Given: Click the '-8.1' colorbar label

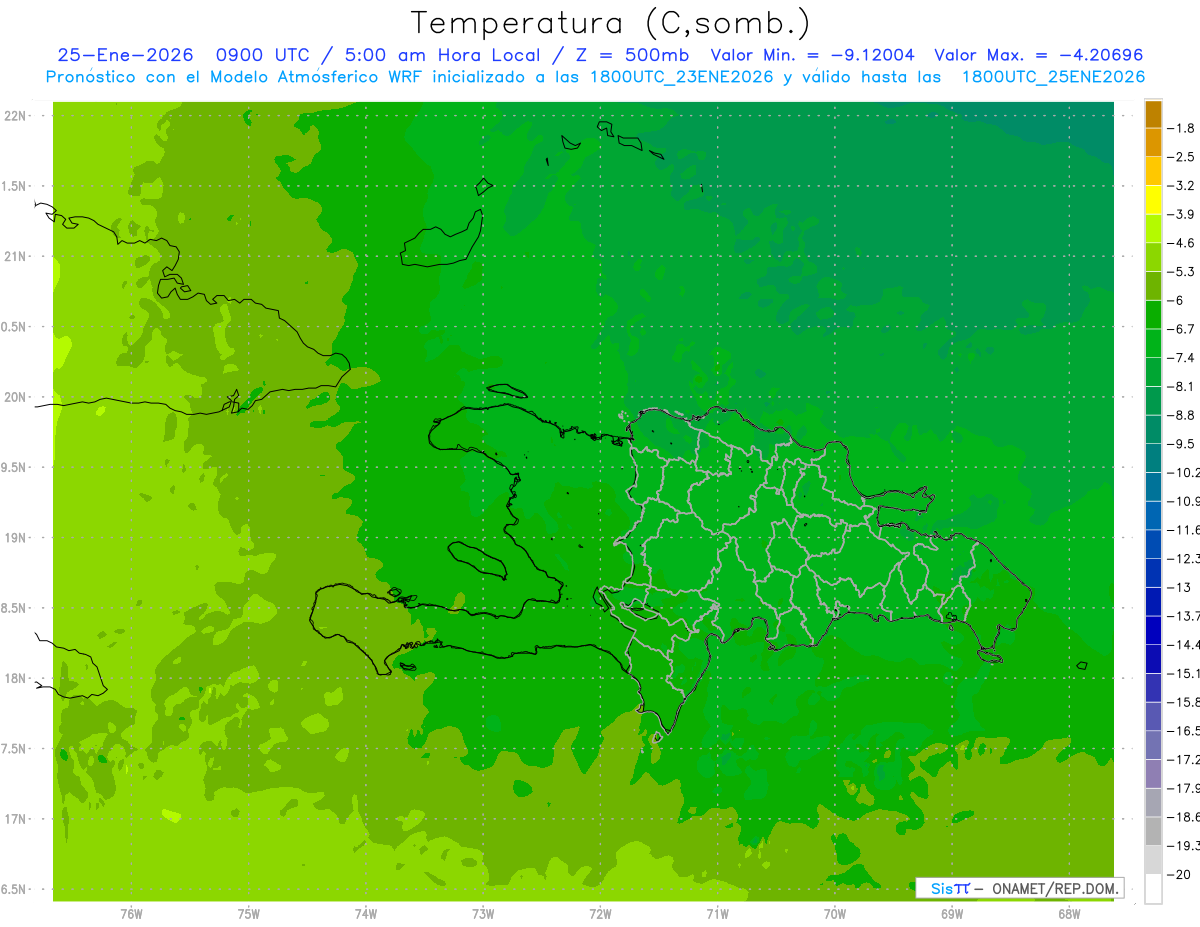Looking at the screenshot, I should [x=1181, y=386].
